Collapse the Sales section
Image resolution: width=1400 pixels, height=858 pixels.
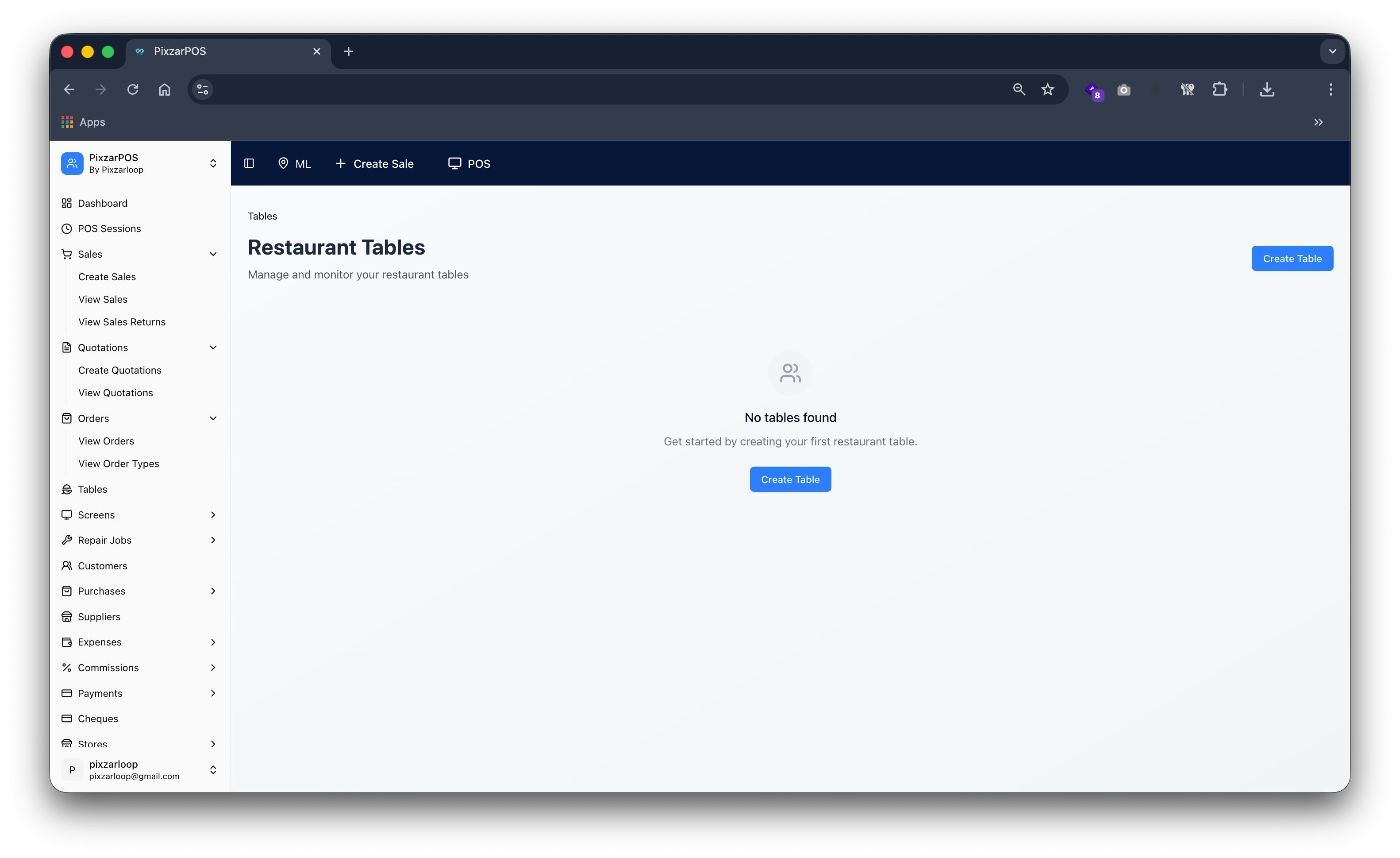tap(213, 254)
